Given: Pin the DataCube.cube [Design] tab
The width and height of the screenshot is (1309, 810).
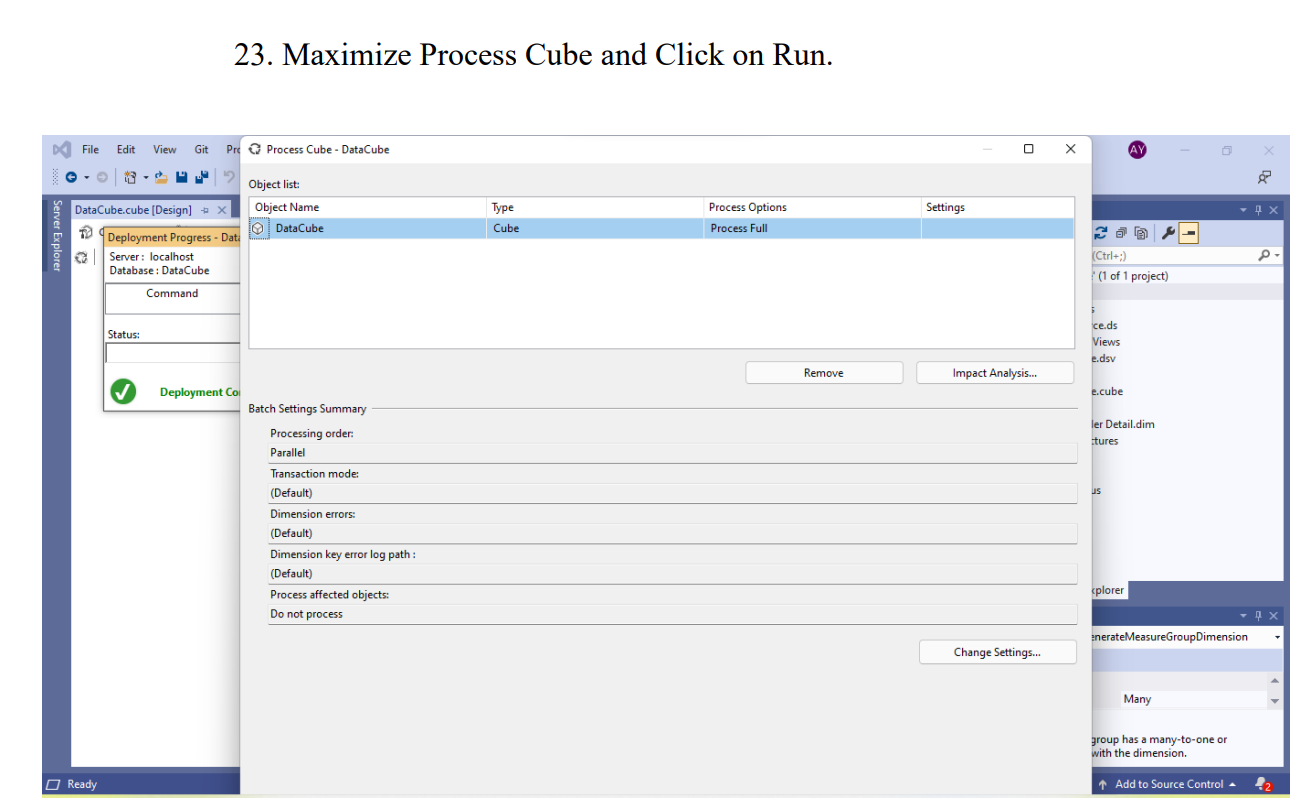Looking at the screenshot, I should [x=205, y=210].
